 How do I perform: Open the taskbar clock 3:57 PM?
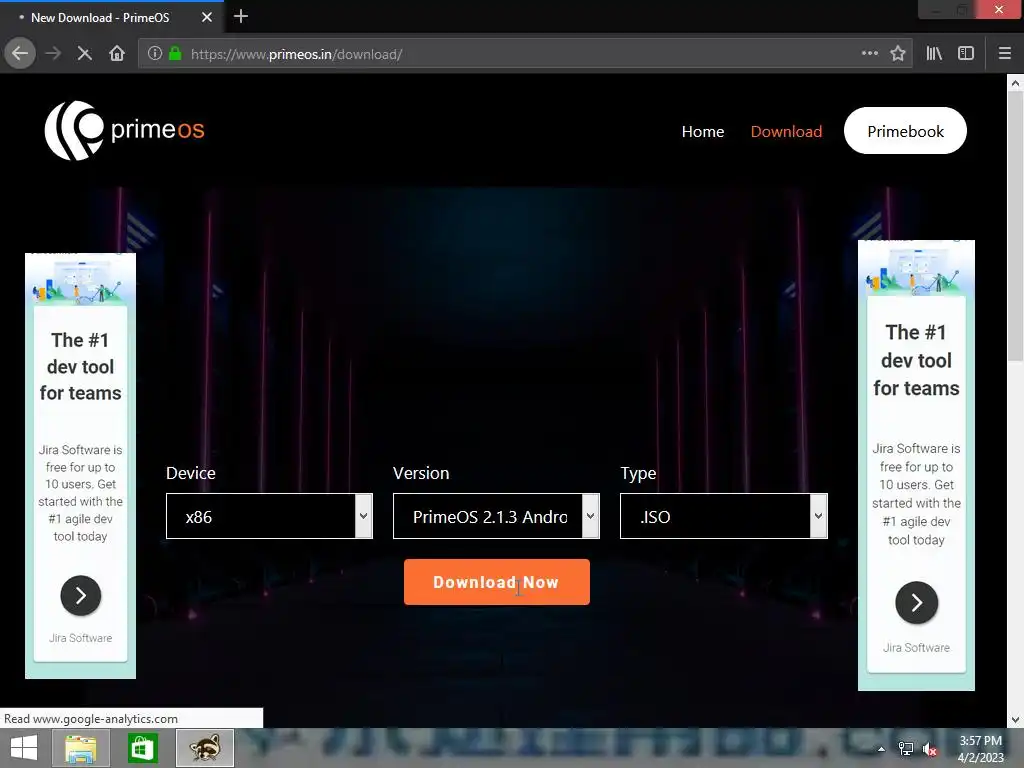click(x=980, y=748)
